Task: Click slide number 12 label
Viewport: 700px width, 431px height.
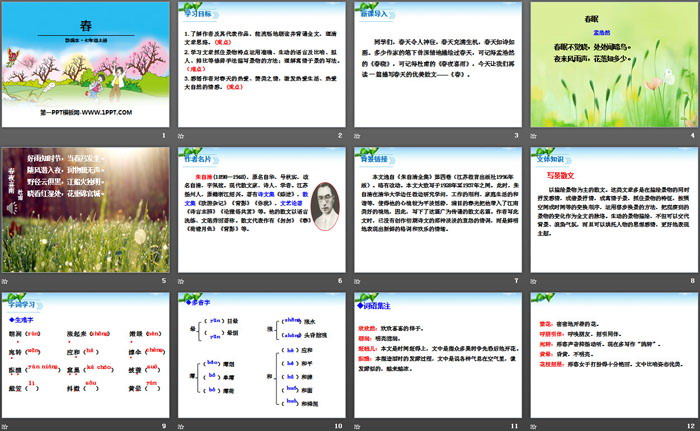Action: pyautogui.click(x=691, y=426)
